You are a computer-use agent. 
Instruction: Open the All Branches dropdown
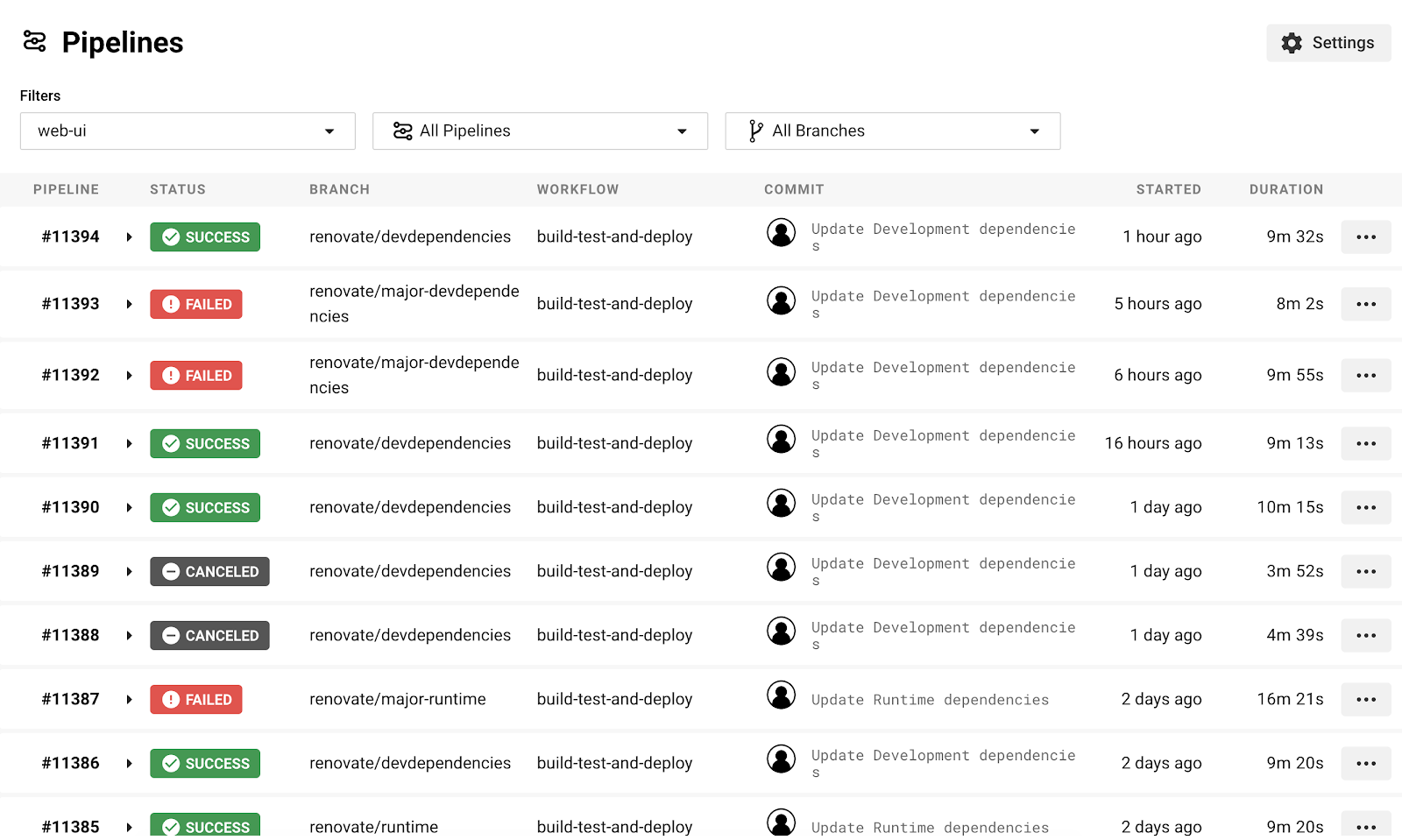tap(892, 131)
